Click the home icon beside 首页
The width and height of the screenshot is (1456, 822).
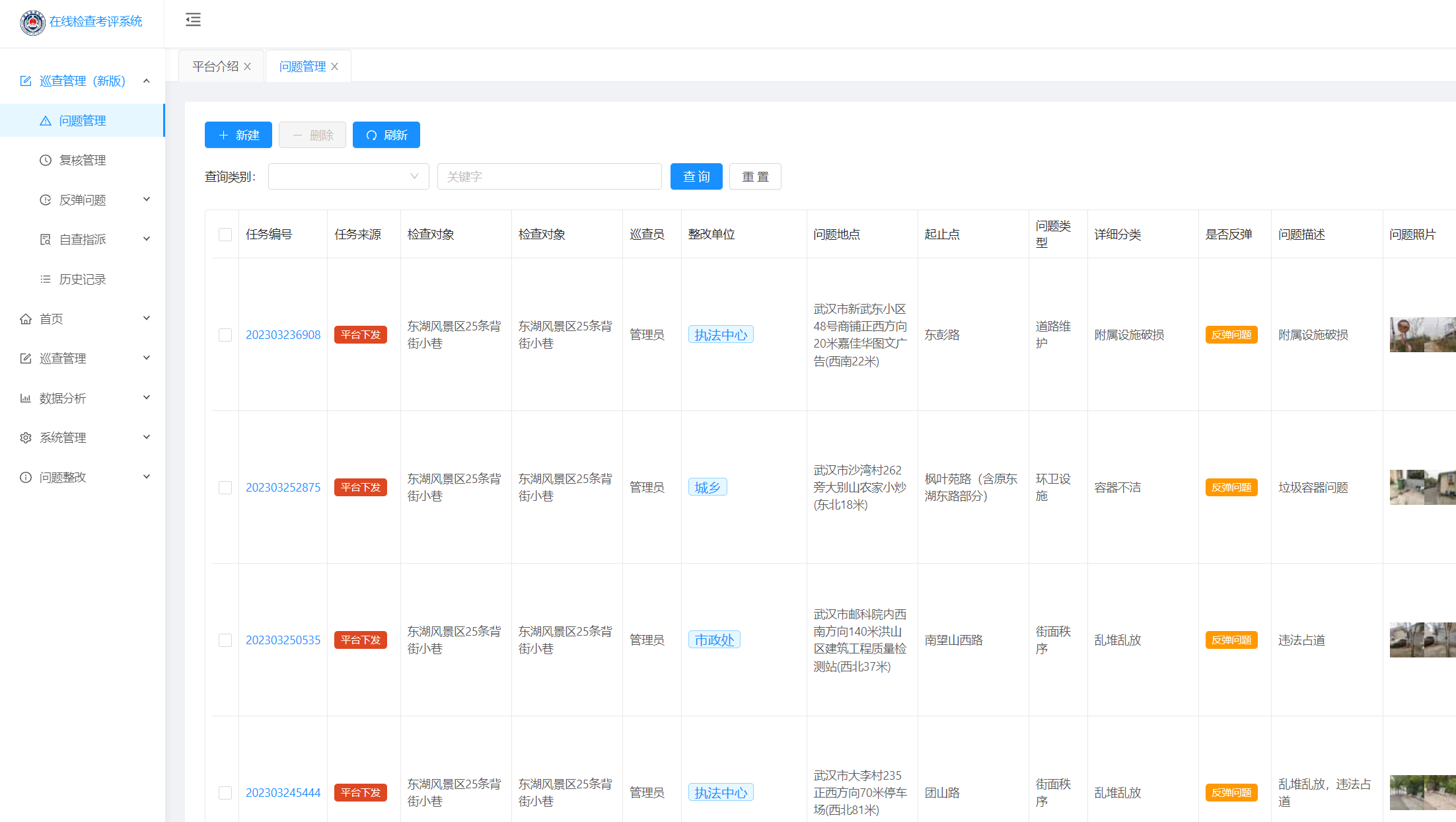click(26, 318)
